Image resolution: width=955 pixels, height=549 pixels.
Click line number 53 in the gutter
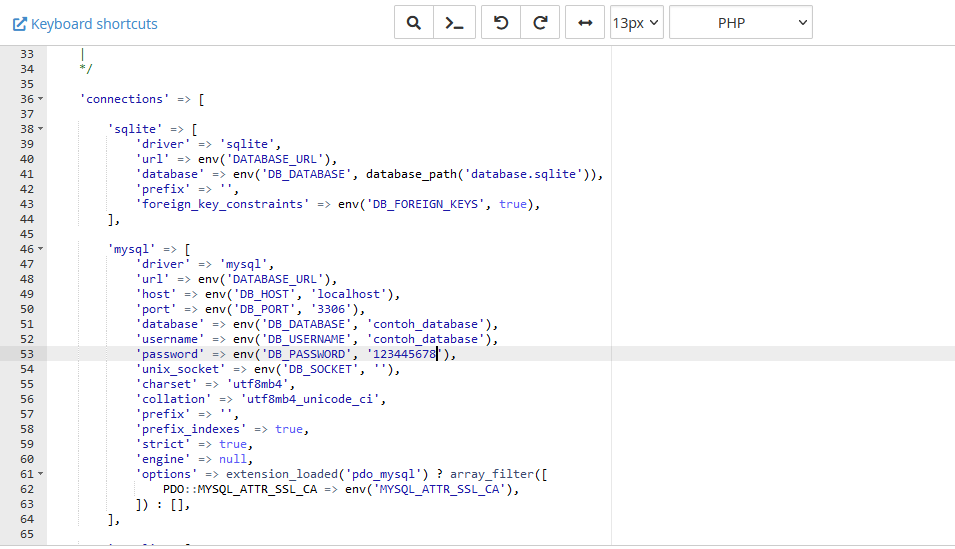coord(26,354)
